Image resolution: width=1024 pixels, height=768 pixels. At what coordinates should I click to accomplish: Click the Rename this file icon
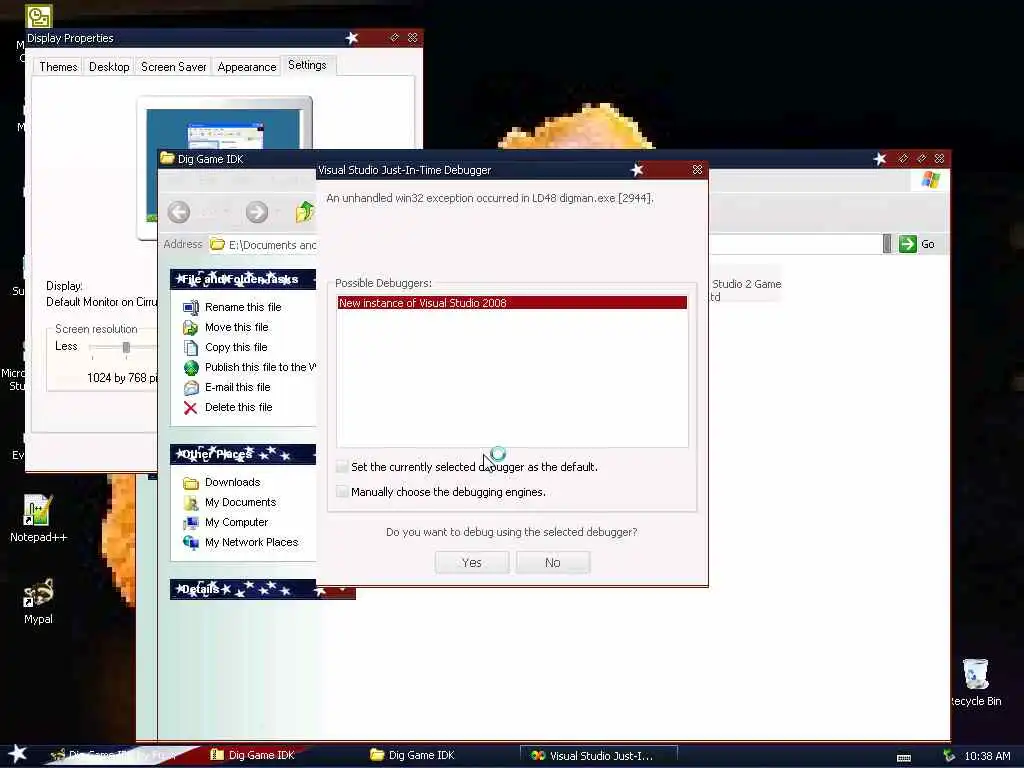pos(191,308)
